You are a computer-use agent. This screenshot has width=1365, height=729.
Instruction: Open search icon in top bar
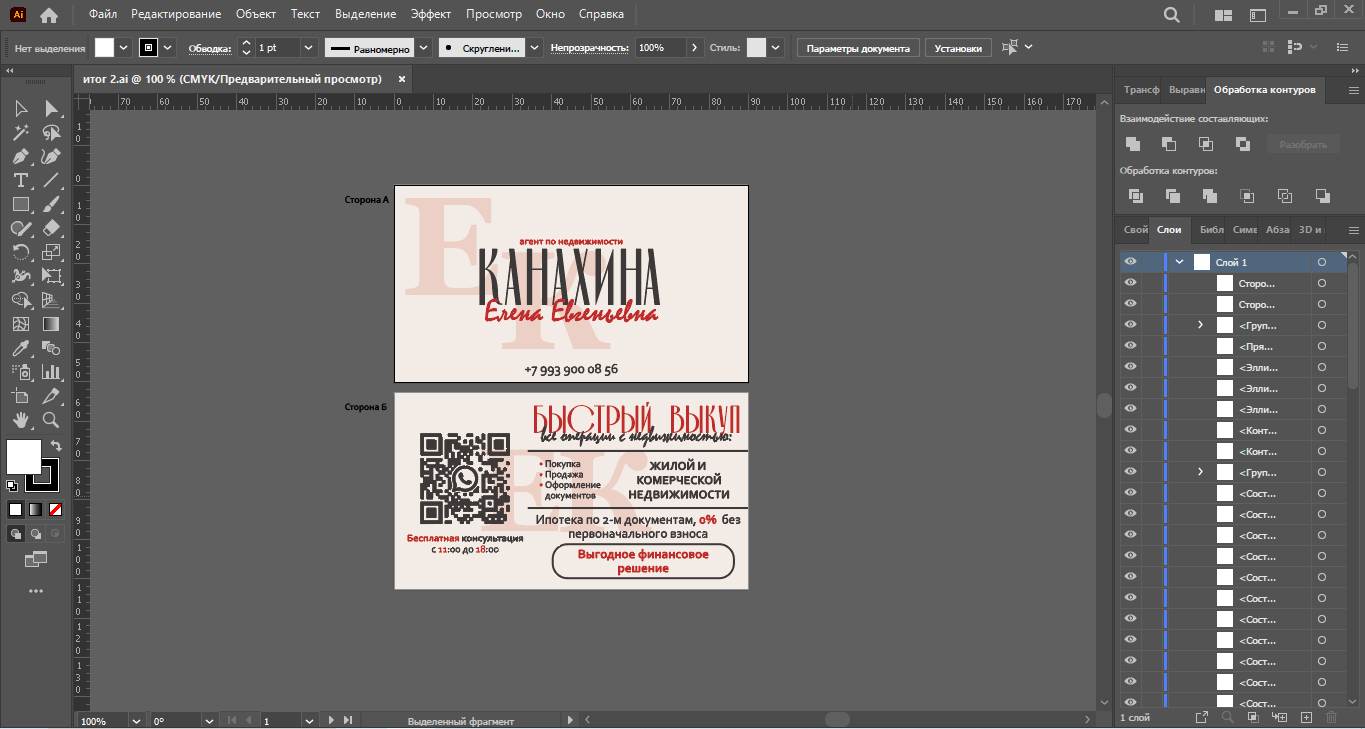(1172, 15)
